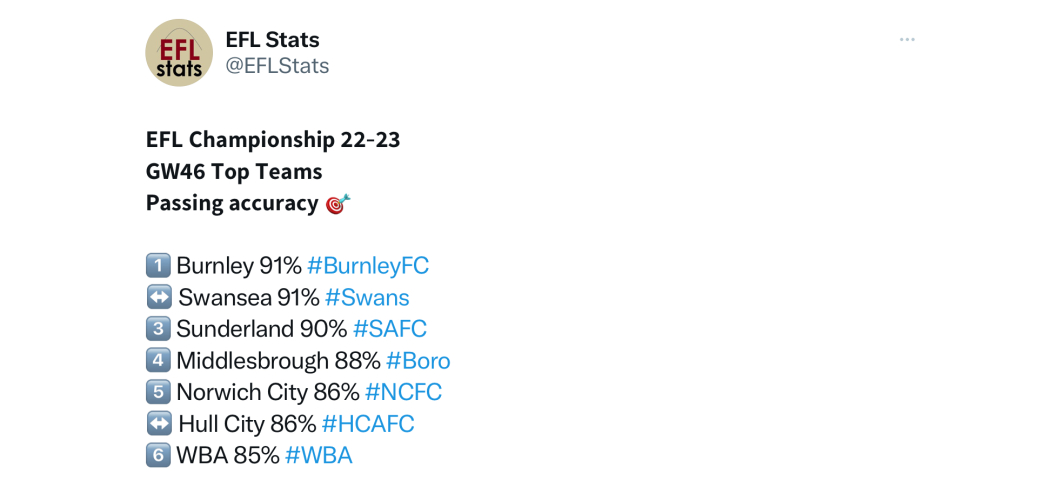Open the #HCAFC hashtag
This screenshot has width=1063, height=500.
point(367,424)
